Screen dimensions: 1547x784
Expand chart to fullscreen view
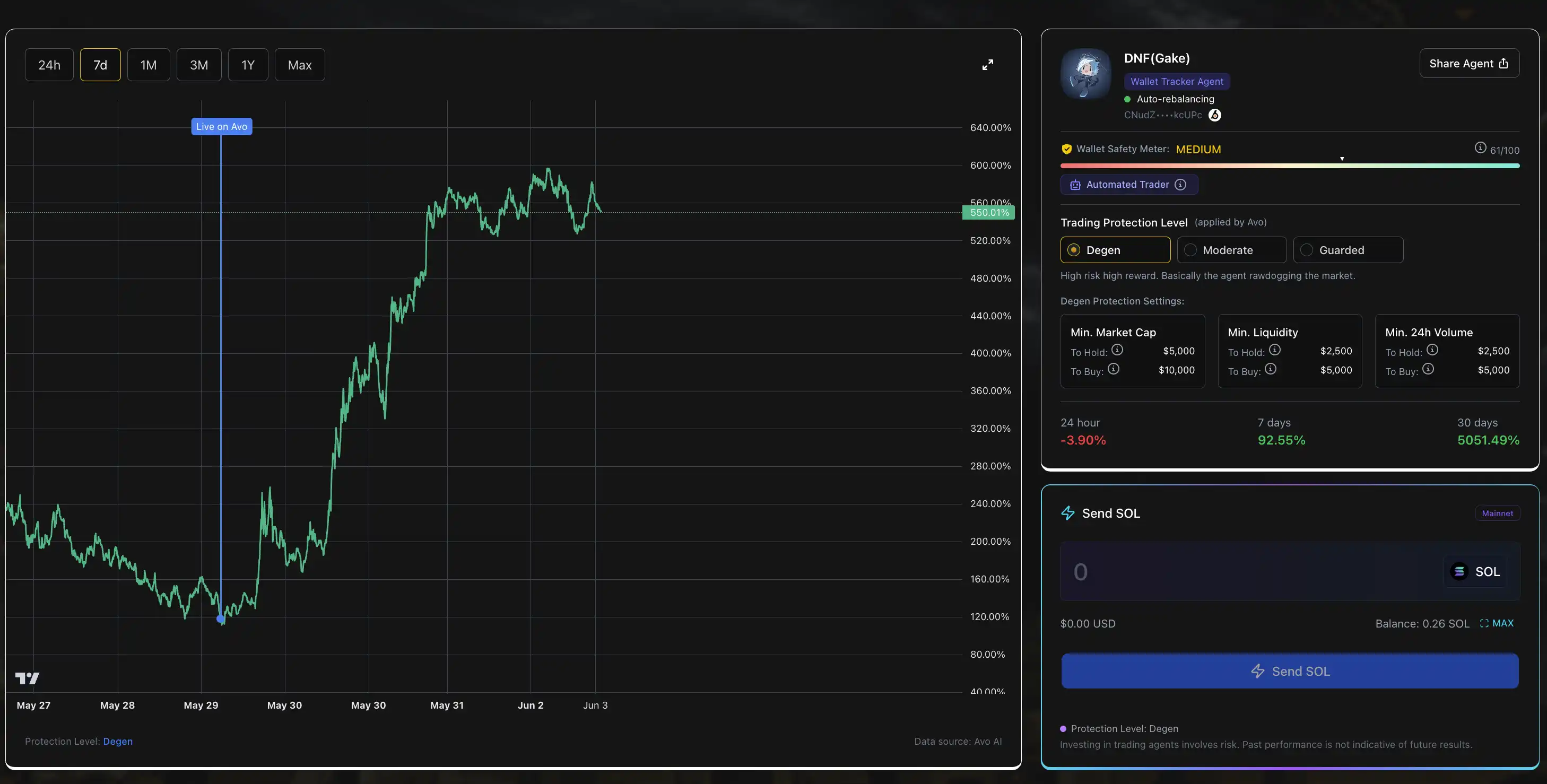pyautogui.click(x=987, y=65)
